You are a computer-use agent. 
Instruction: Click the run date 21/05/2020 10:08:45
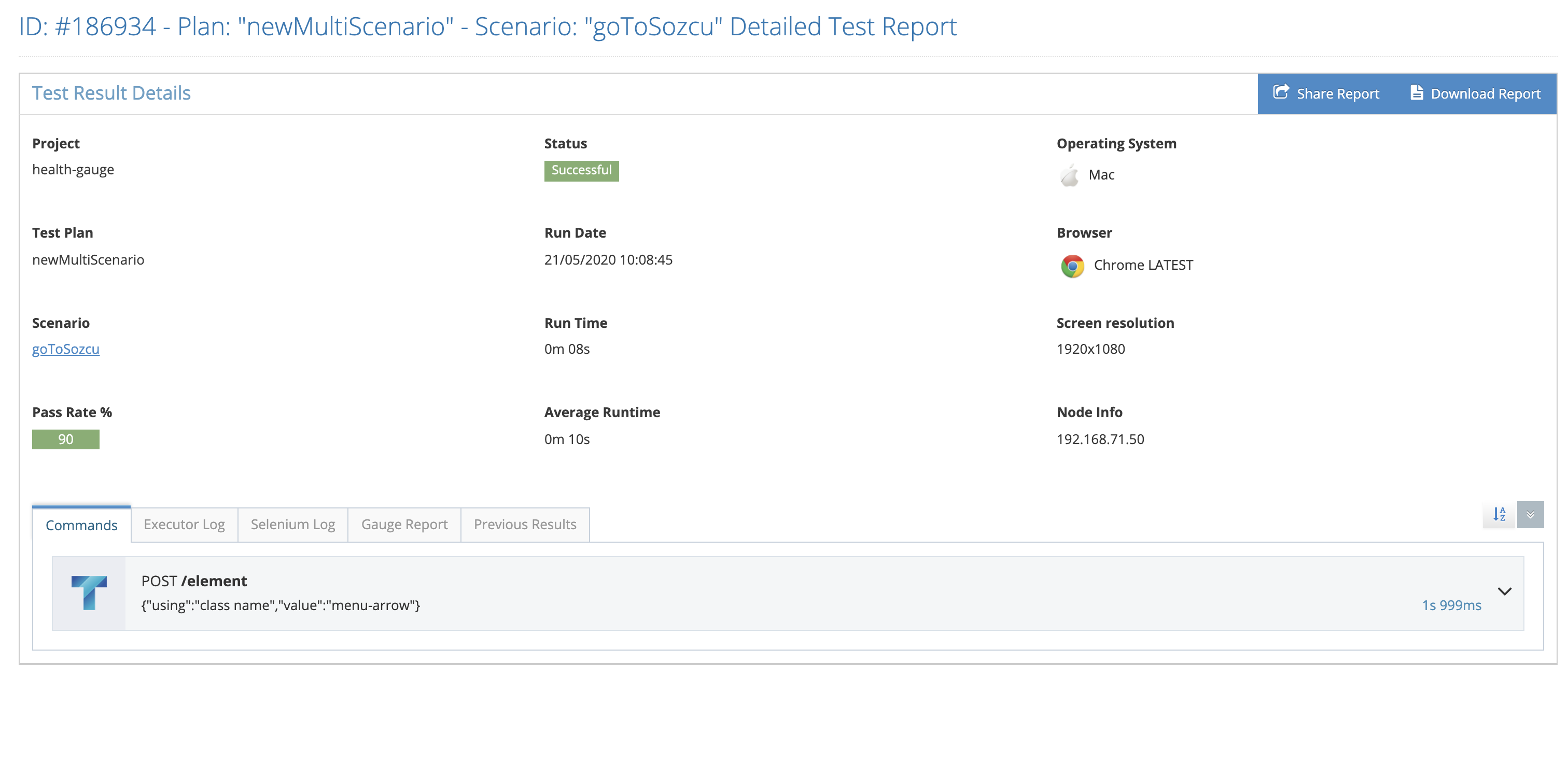pos(608,259)
